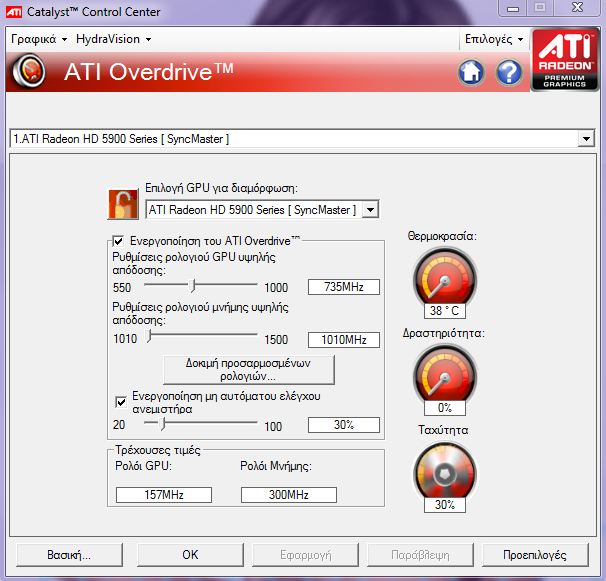The width and height of the screenshot is (606, 581).
Task: Open the Επιλογές menu
Action: point(494,39)
